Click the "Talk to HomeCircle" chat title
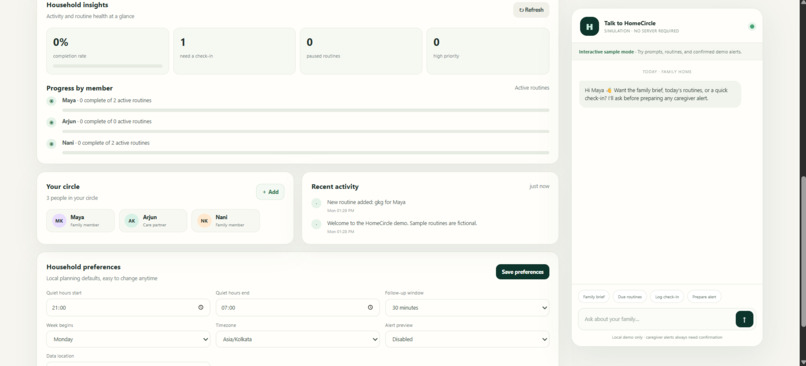The image size is (806, 366). pyautogui.click(x=630, y=23)
